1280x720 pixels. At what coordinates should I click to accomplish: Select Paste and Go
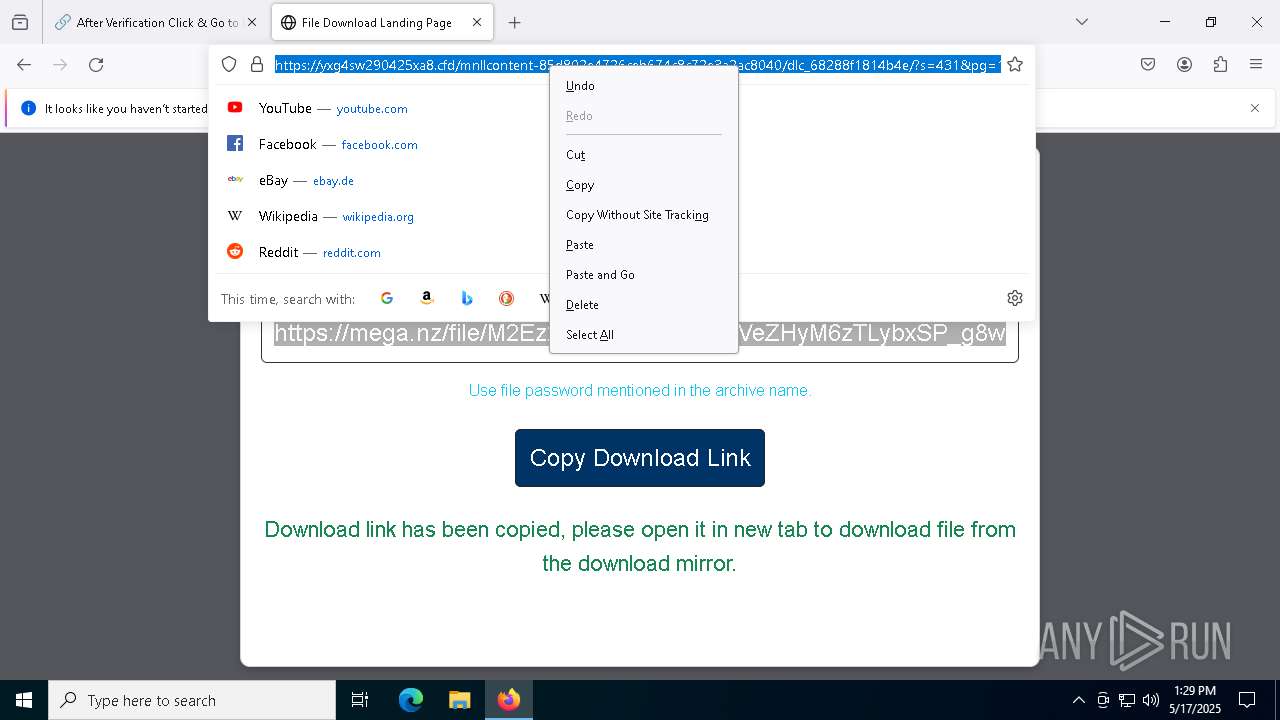[x=644, y=275]
